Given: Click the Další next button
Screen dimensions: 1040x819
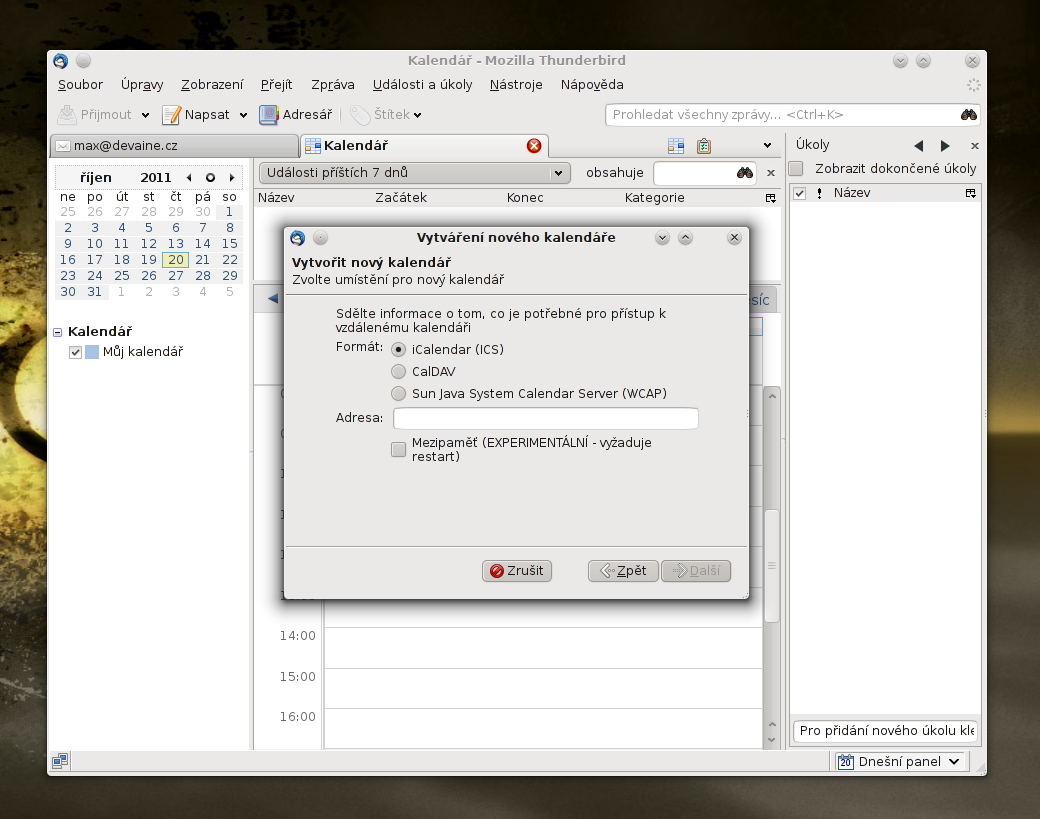Looking at the screenshot, I should (x=696, y=571).
